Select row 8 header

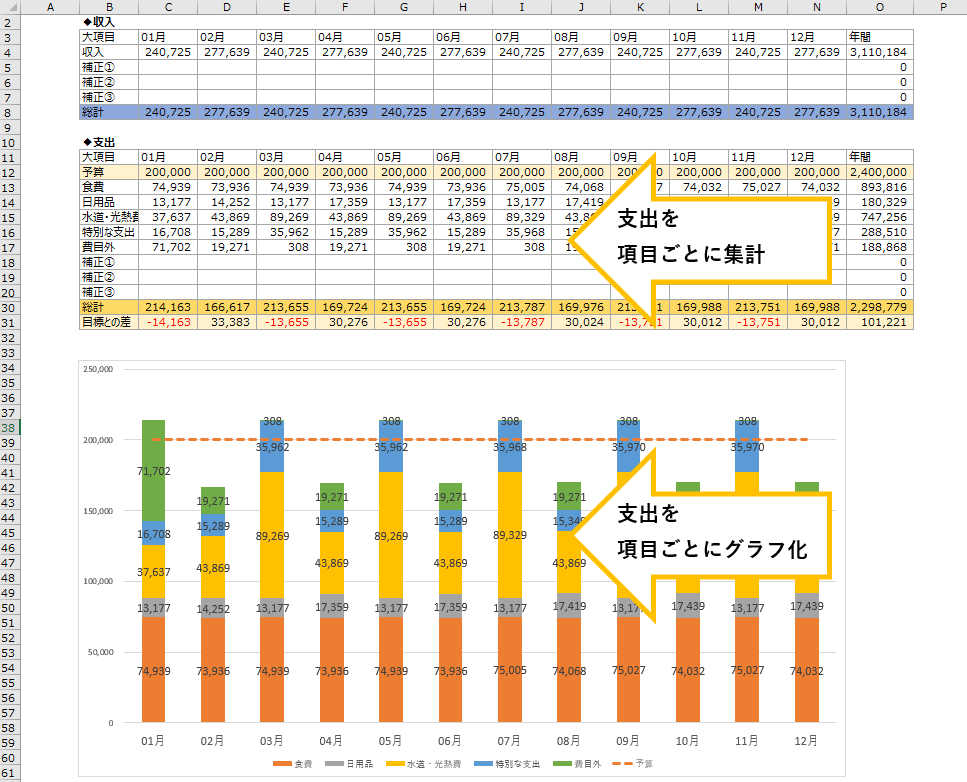tap(9, 113)
